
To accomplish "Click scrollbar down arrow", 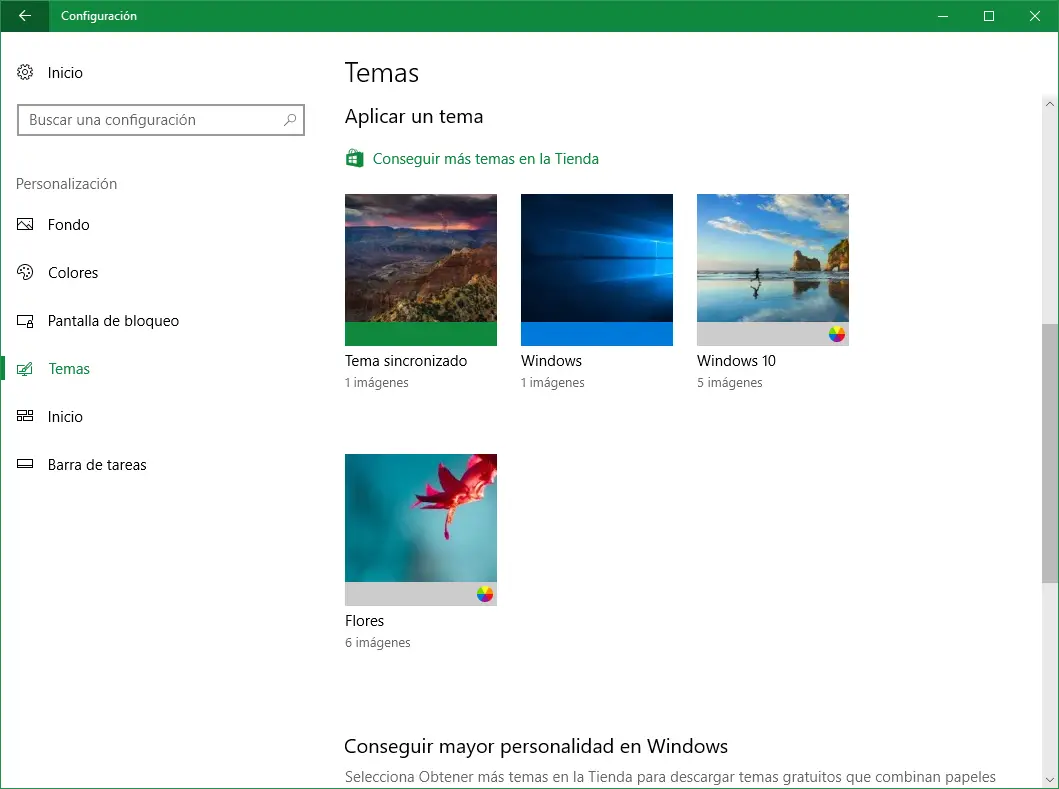I will pos(1050,780).
